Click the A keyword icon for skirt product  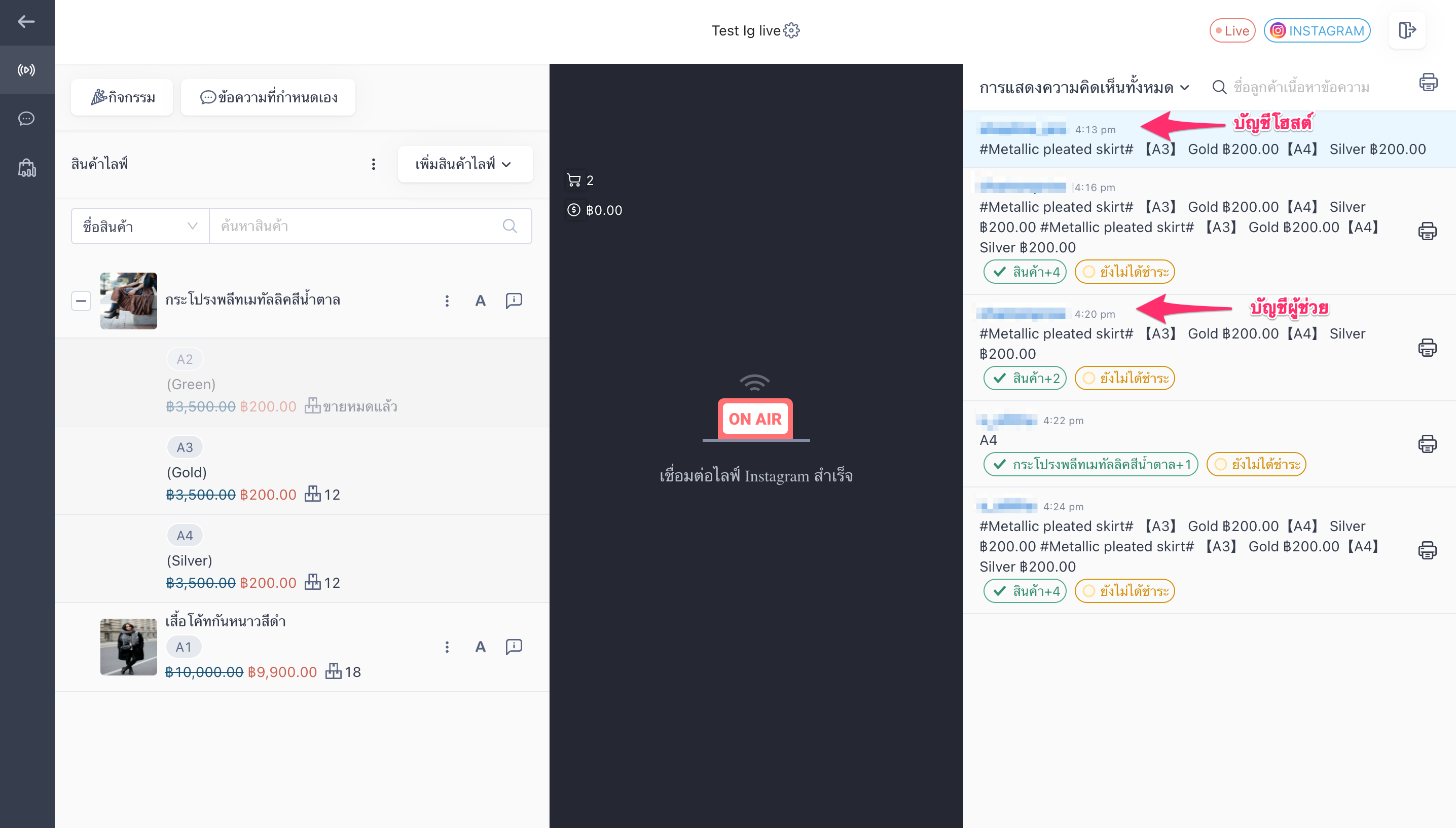[x=480, y=300]
